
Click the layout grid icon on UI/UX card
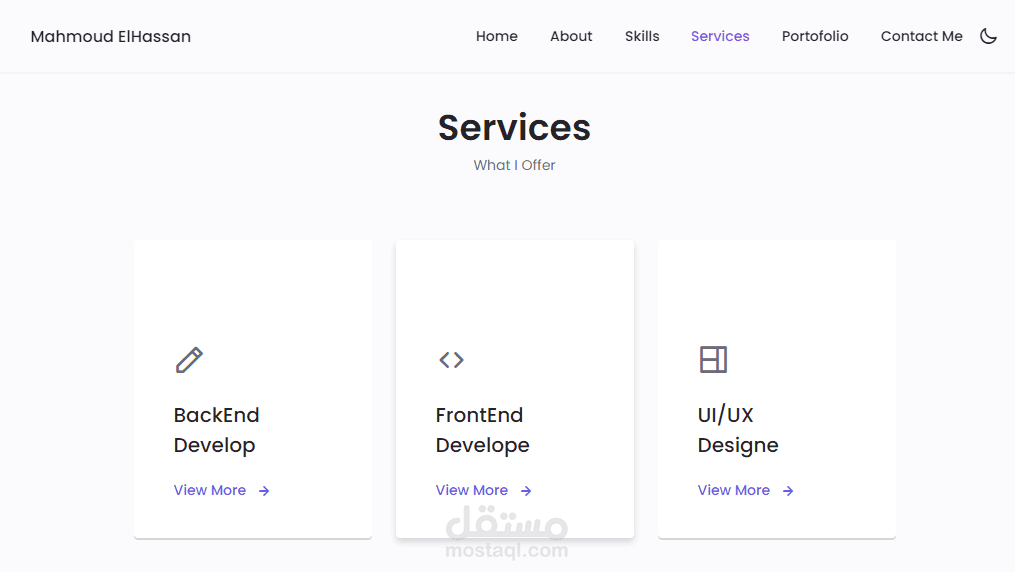713,360
